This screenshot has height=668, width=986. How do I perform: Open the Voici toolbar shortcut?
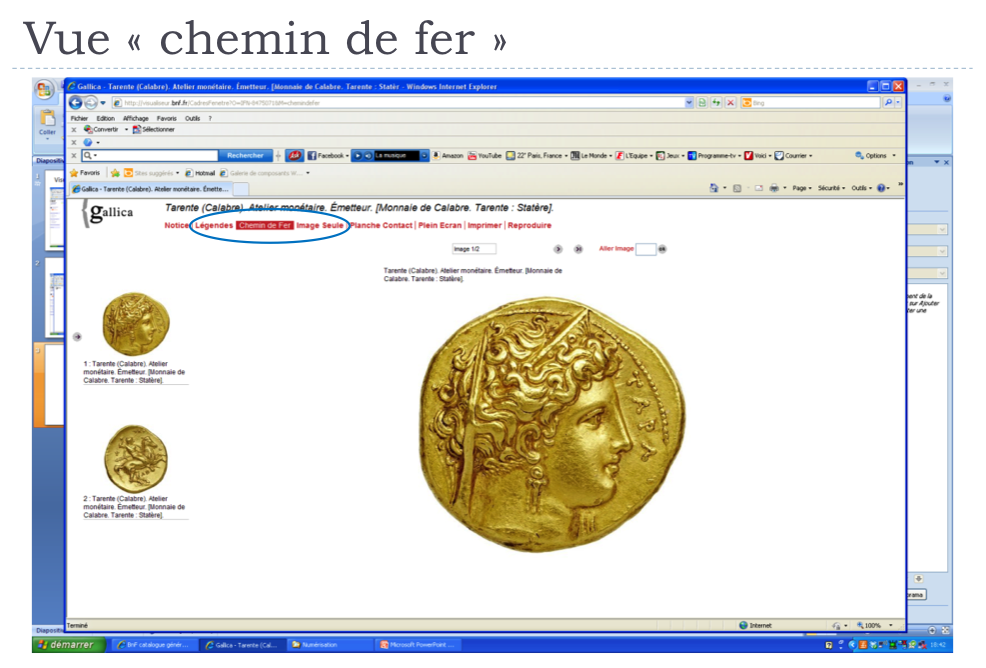[x=758, y=155]
